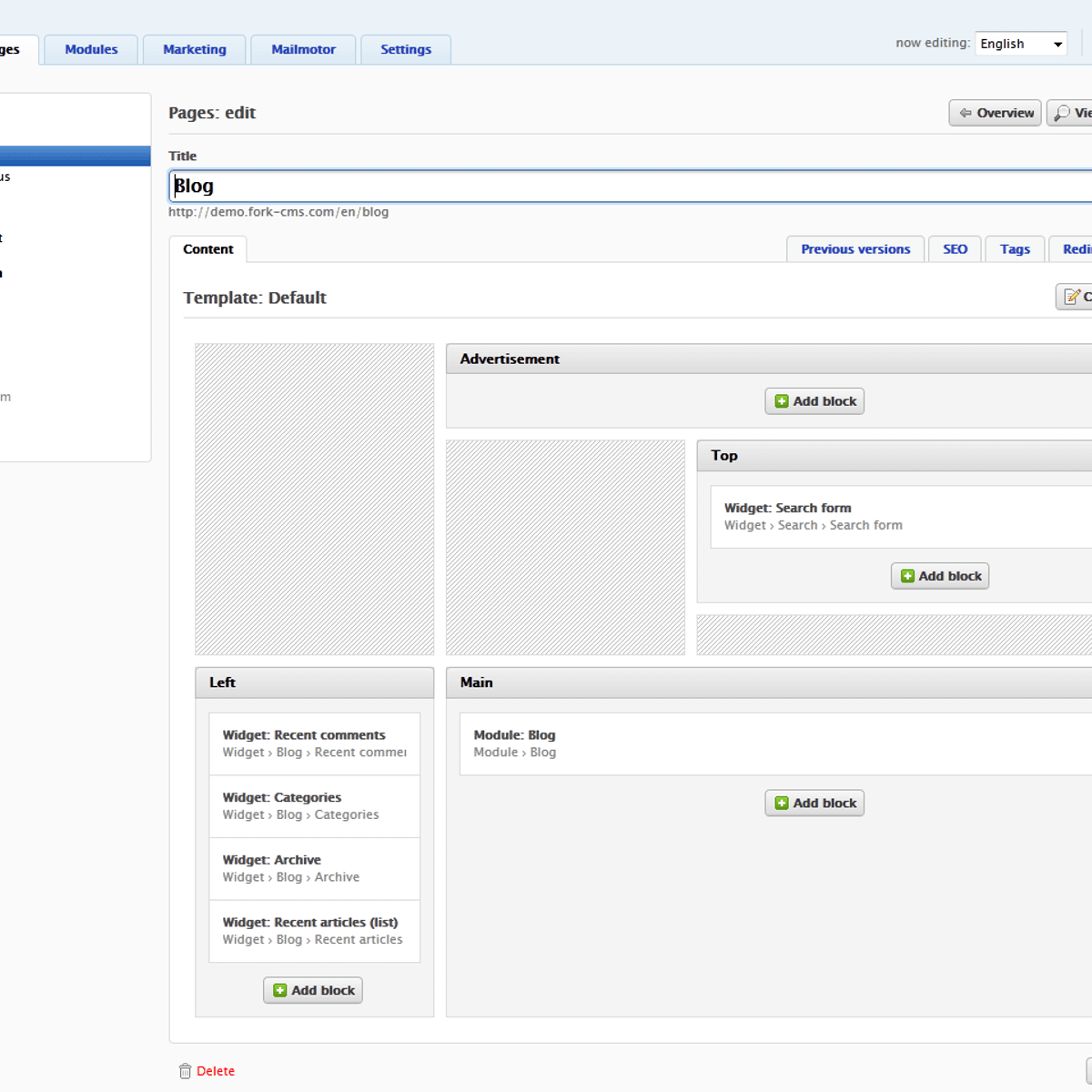
Task: Open the Settings tab
Action: [406, 50]
